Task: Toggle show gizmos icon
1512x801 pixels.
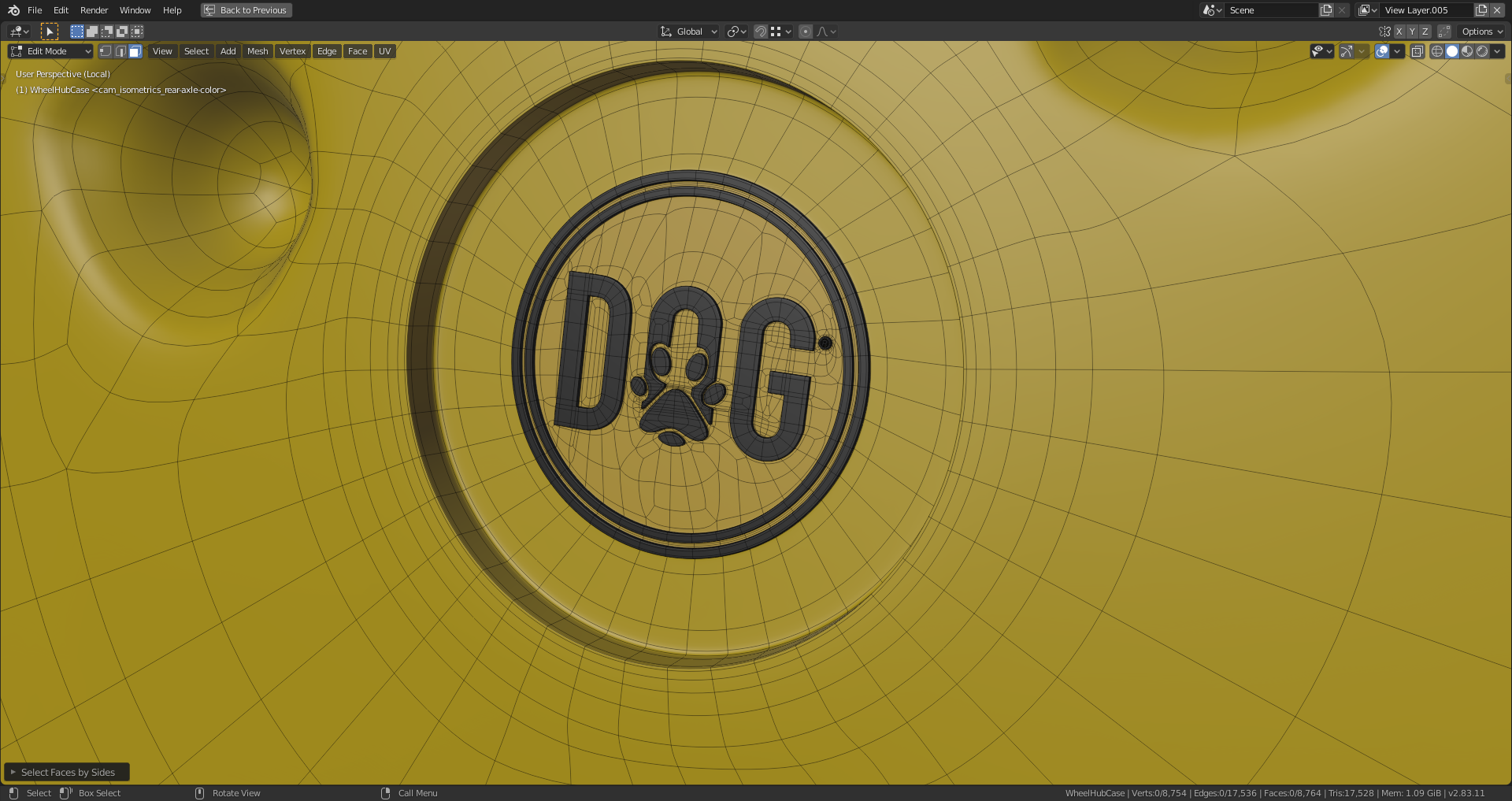Action: coord(1347,51)
